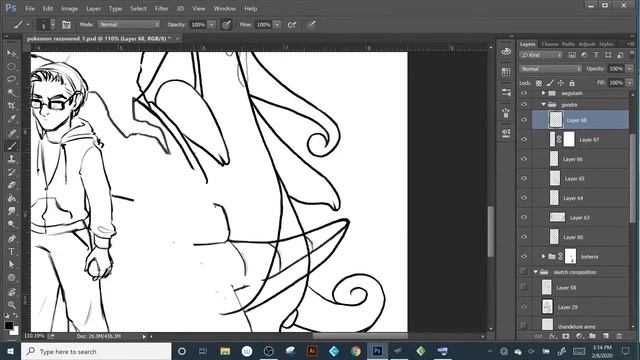640x360 pixels.
Task: Click layer style fx button
Action: tap(552, 336)
